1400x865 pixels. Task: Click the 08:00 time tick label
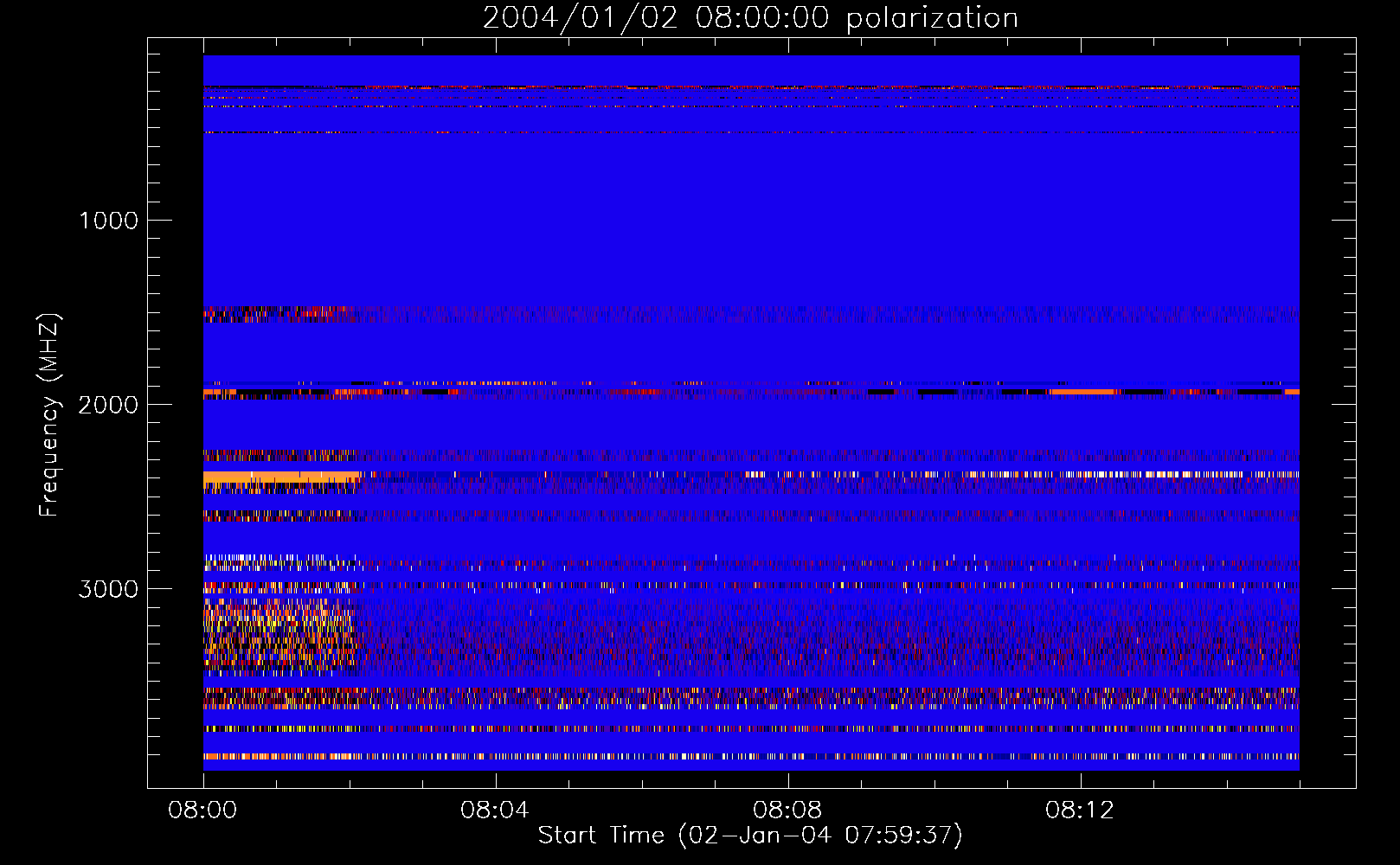[202, 811]
